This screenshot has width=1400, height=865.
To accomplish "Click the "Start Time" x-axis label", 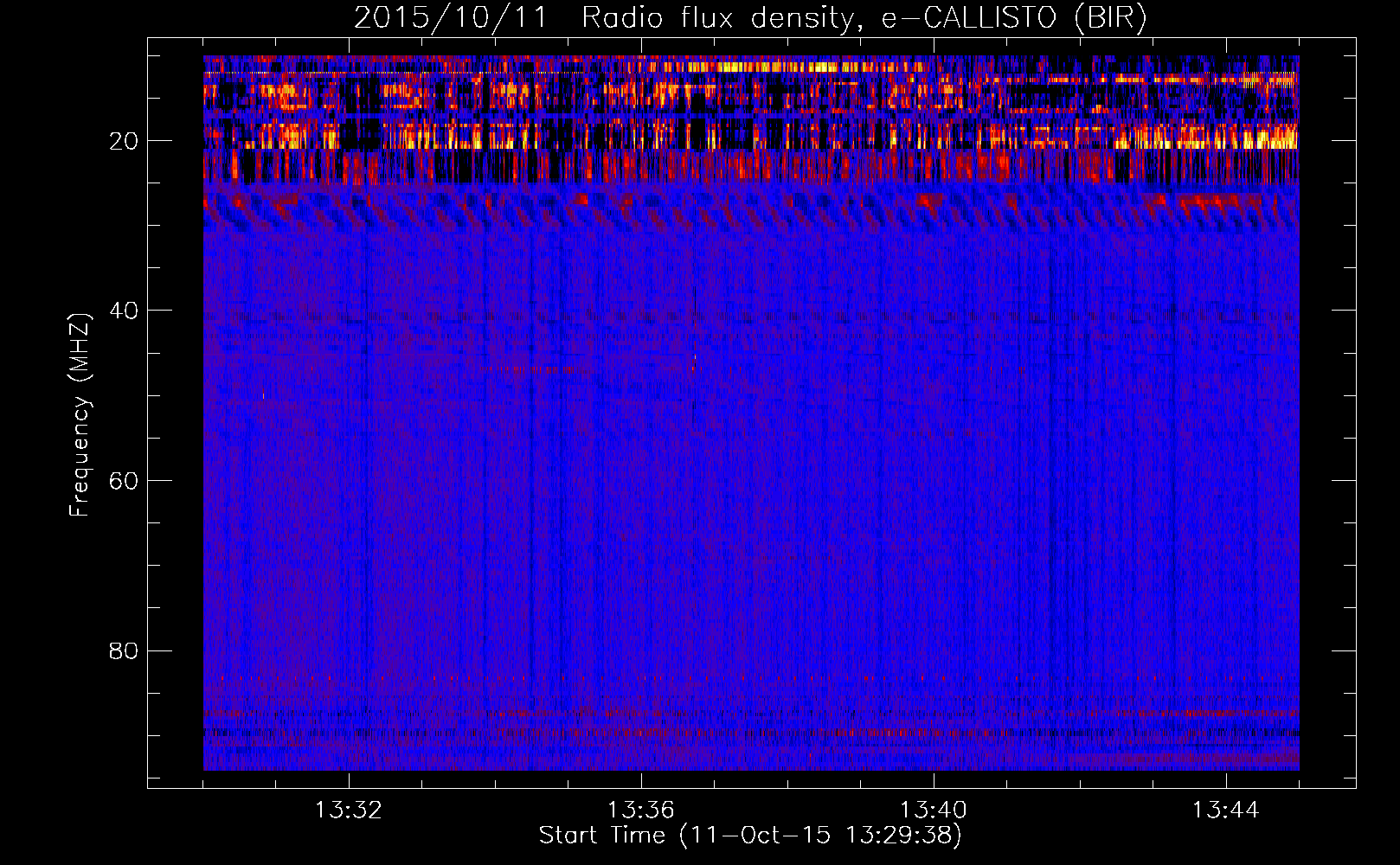I will [x=750, y=836].
